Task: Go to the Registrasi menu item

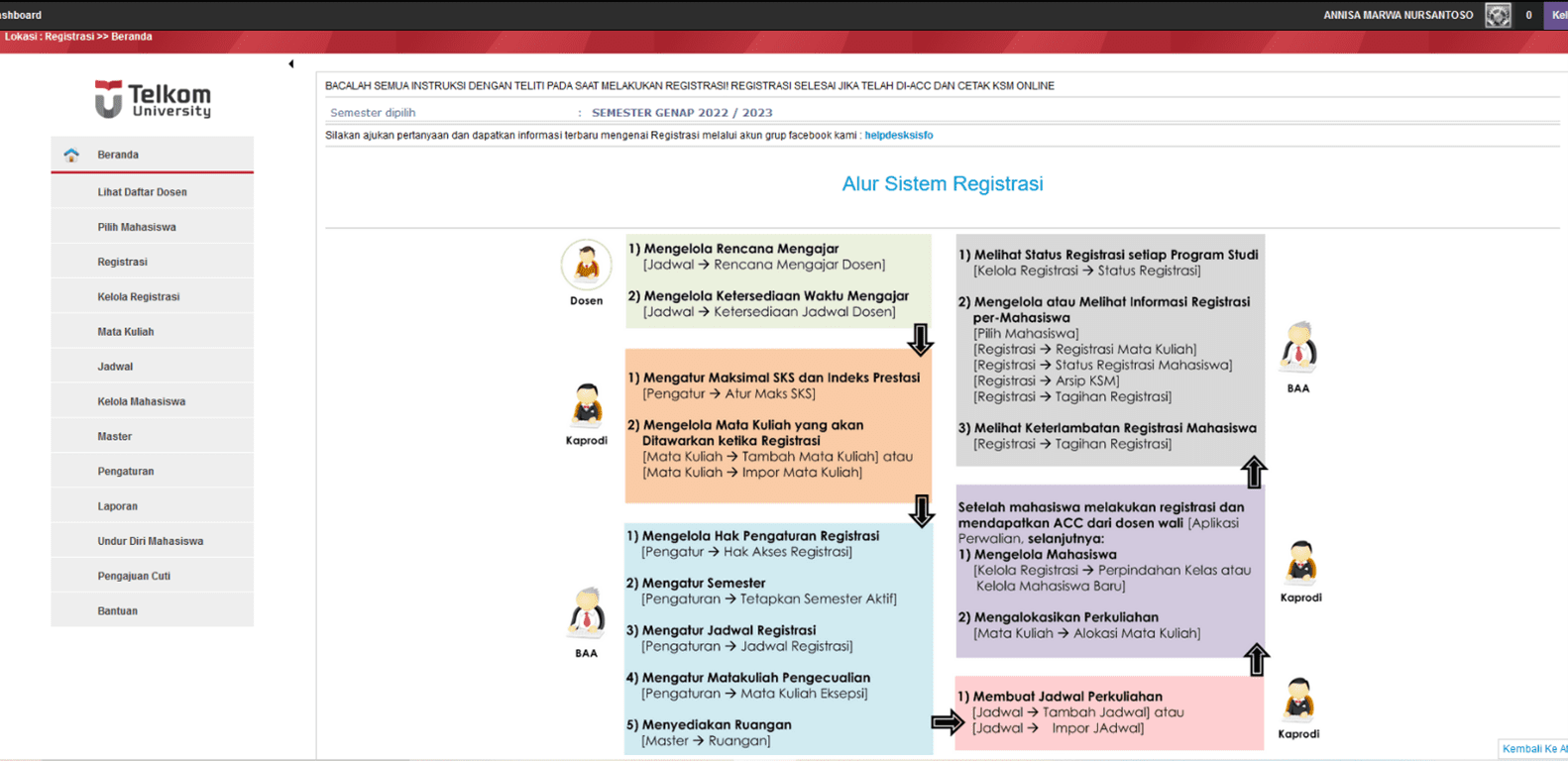Action: coord(122,262)
